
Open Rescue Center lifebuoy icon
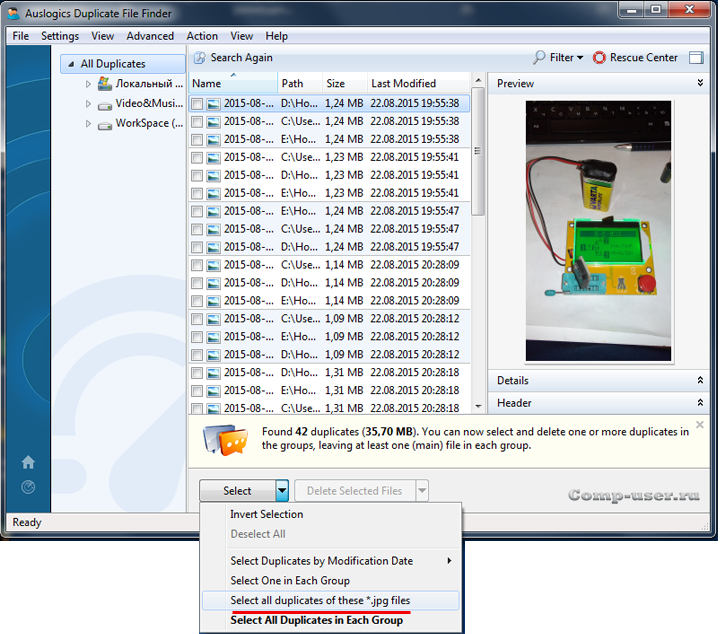pyautogui.click(x=599, y=57)
